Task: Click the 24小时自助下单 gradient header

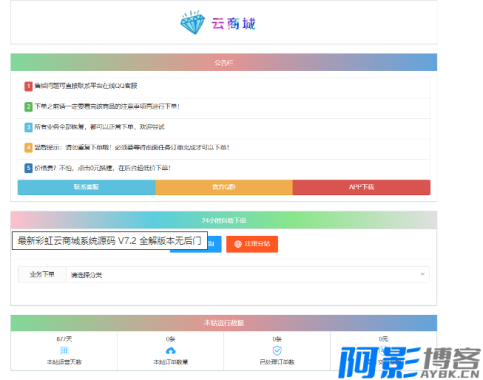Action: coord(224,220)
